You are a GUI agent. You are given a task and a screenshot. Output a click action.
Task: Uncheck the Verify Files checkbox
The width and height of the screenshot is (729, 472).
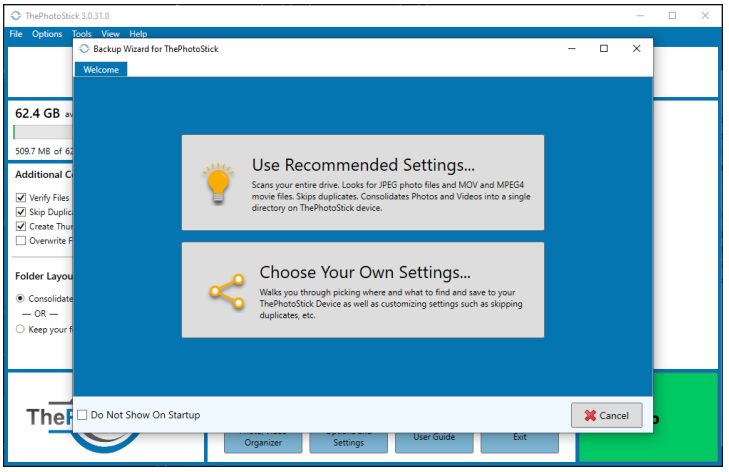click(20, 198)
